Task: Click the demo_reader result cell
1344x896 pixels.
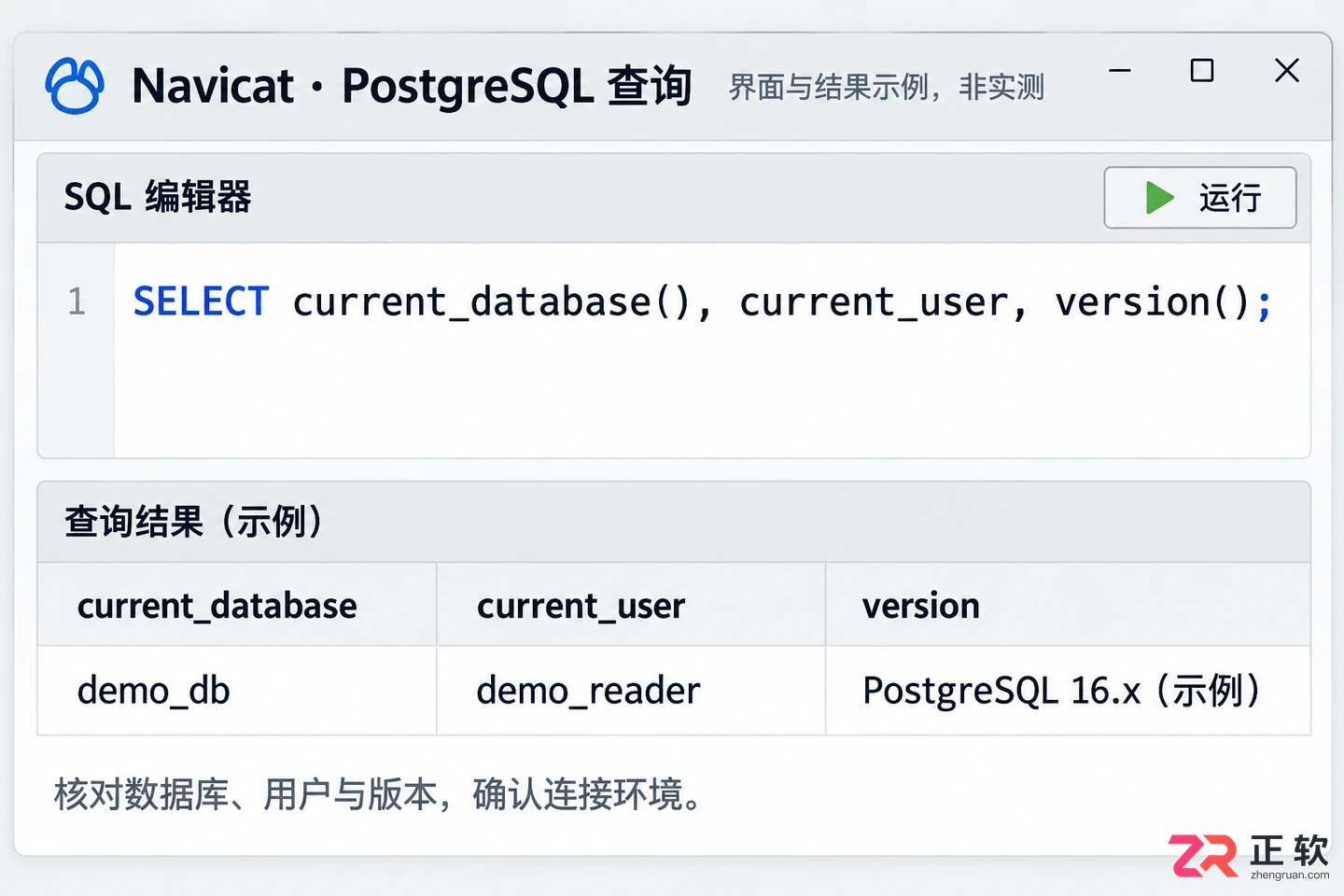Action: [x=631, y=691]
